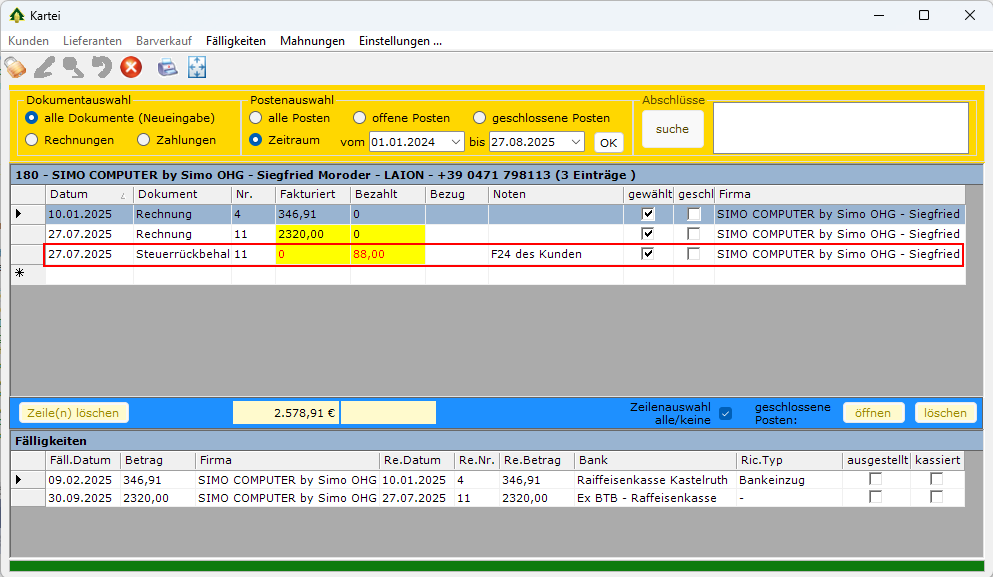Image resolution: width=993 pixels, height=577 pixels.
Task: Click the greyed-out undo arrow icon
Action: click(101, 68)
